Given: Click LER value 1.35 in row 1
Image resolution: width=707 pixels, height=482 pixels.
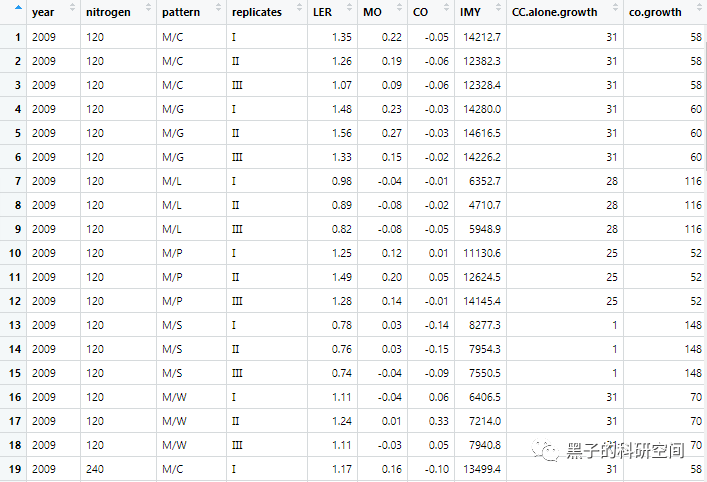Looking at the screenshot, I should [x=342, y=37].
